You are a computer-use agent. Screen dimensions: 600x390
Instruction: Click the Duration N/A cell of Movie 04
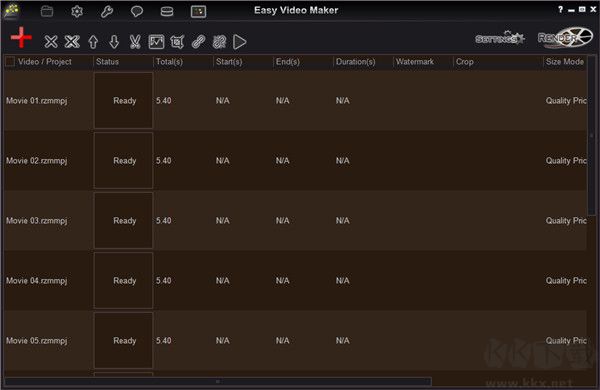point(342,281)
